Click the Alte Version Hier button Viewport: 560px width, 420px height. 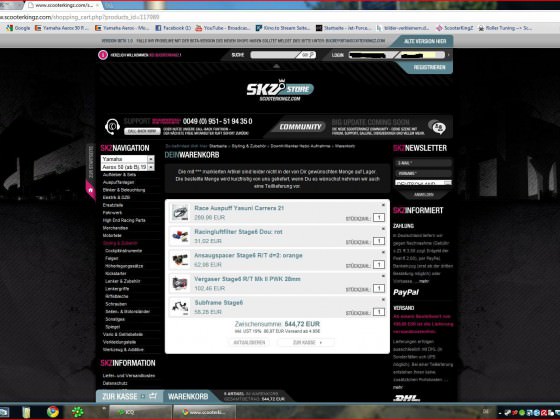pos(425,41)
